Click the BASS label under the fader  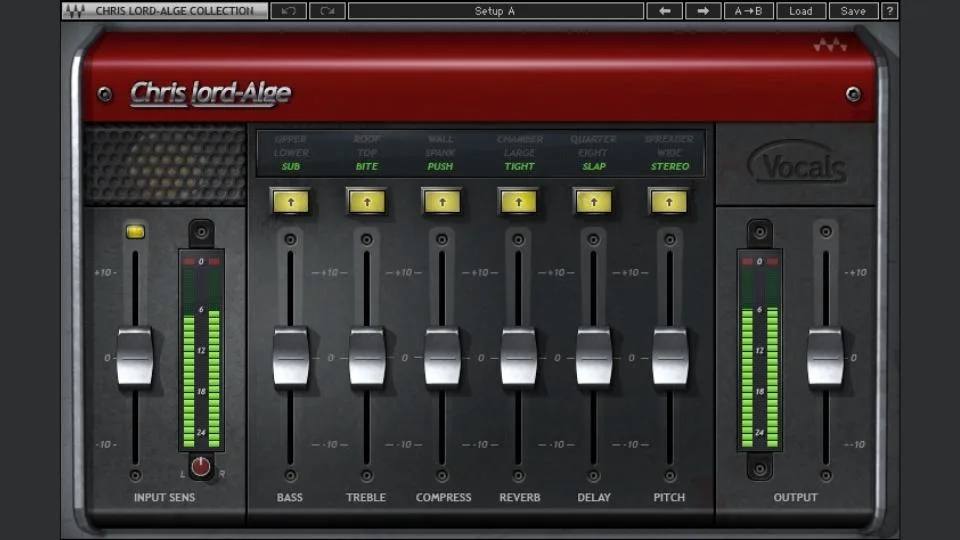click(290, 497)
